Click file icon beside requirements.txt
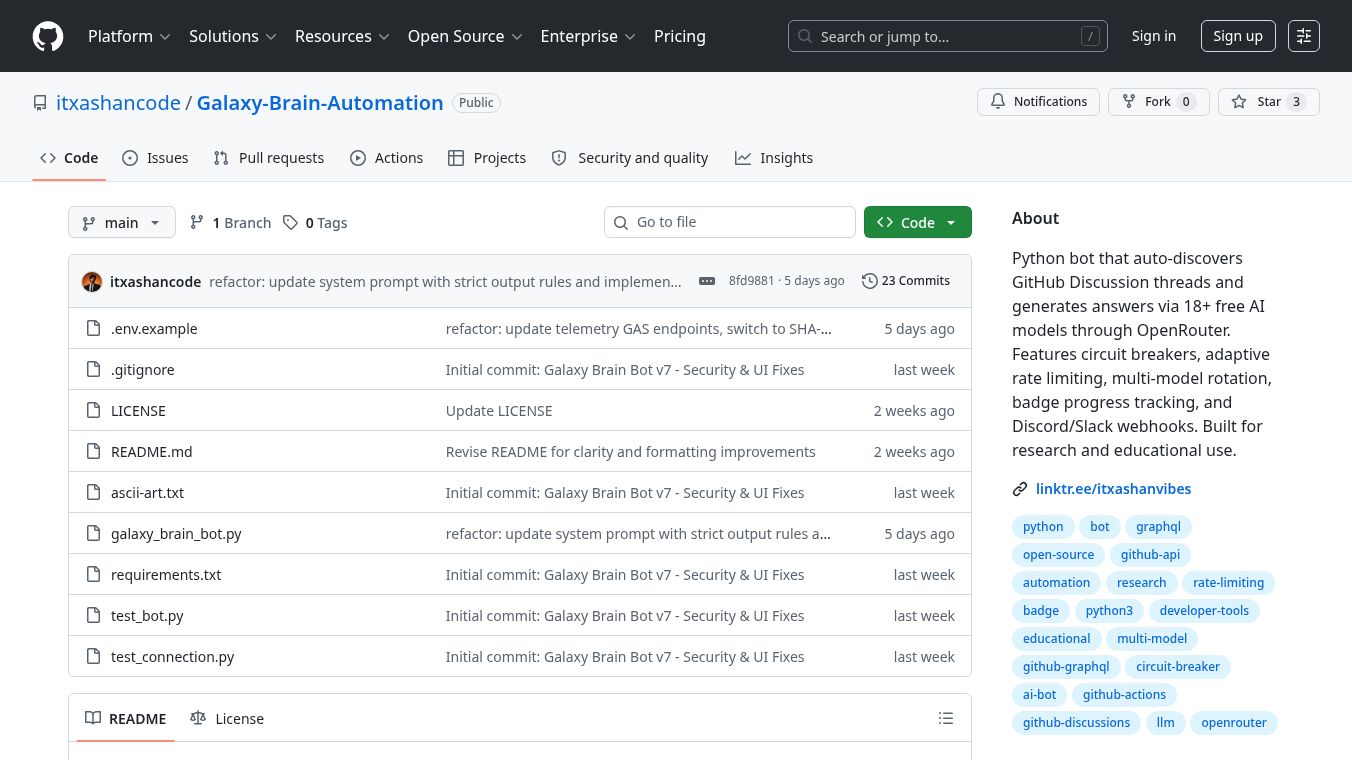 pyautogui.click(x=93, y=575)
